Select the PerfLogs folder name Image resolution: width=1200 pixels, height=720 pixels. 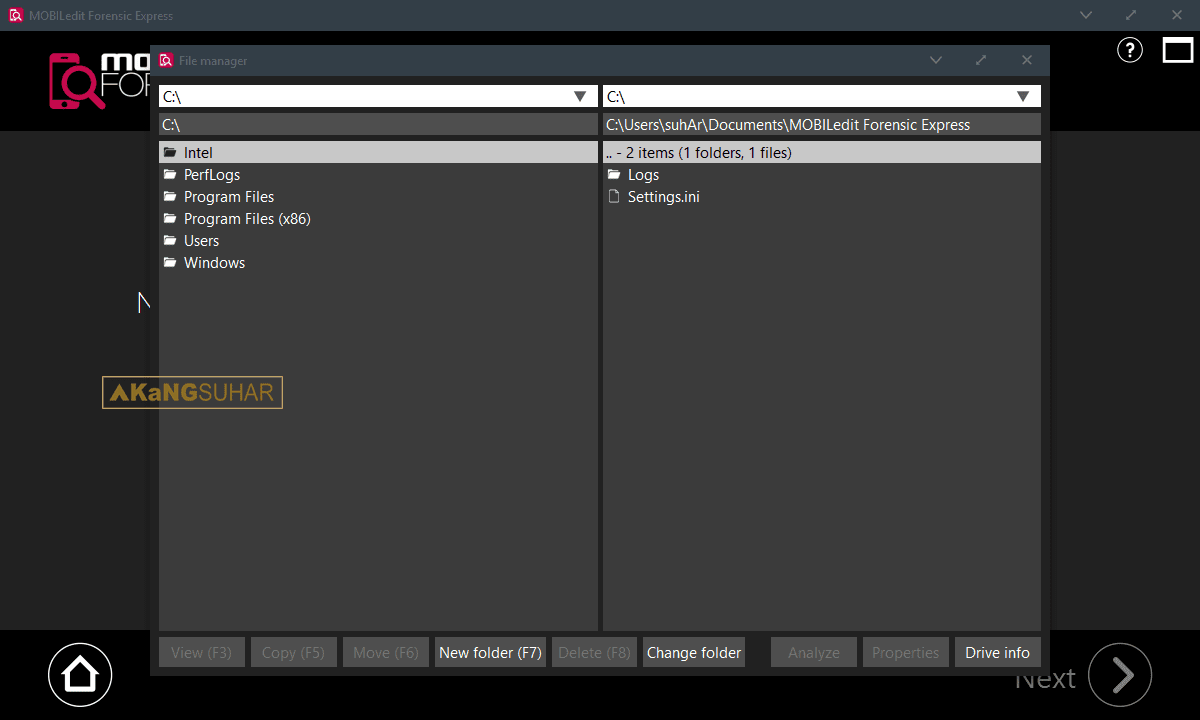212,175
